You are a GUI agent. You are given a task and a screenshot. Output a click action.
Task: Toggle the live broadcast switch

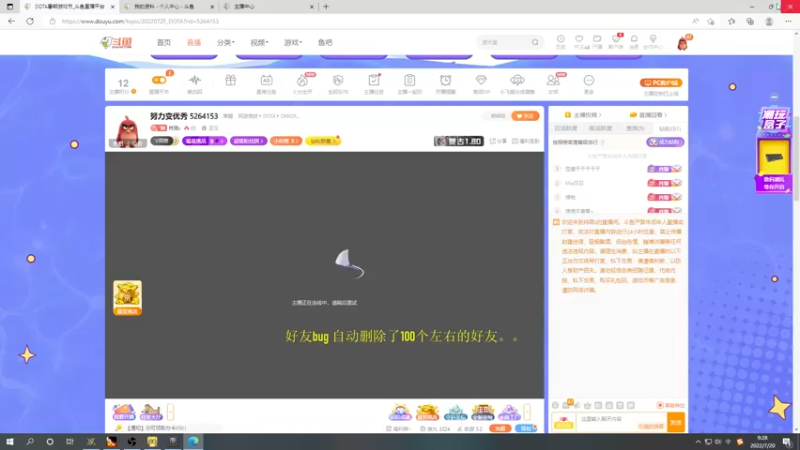[159, 80]
